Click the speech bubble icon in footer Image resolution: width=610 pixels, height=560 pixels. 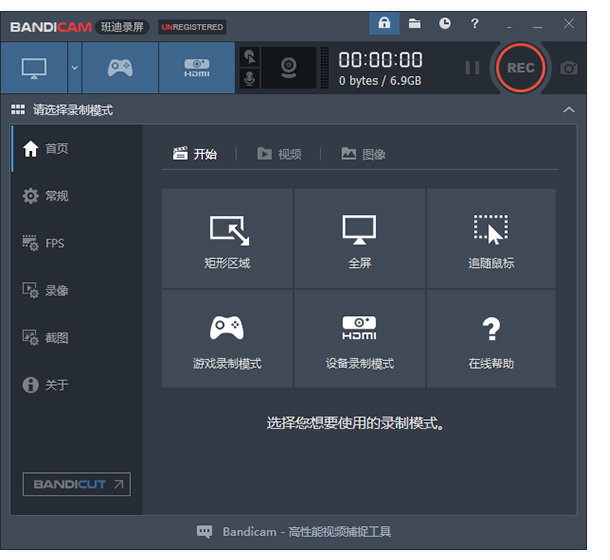click(x=204, y=532)
